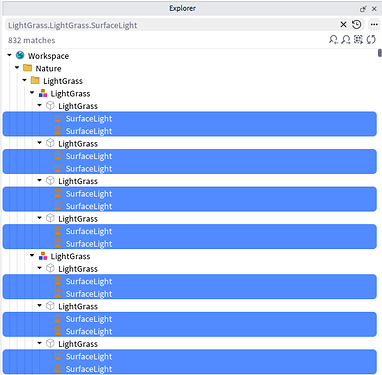382x375 pixels.
Task: Collapse the Workspace node
Action: point(10,55)
